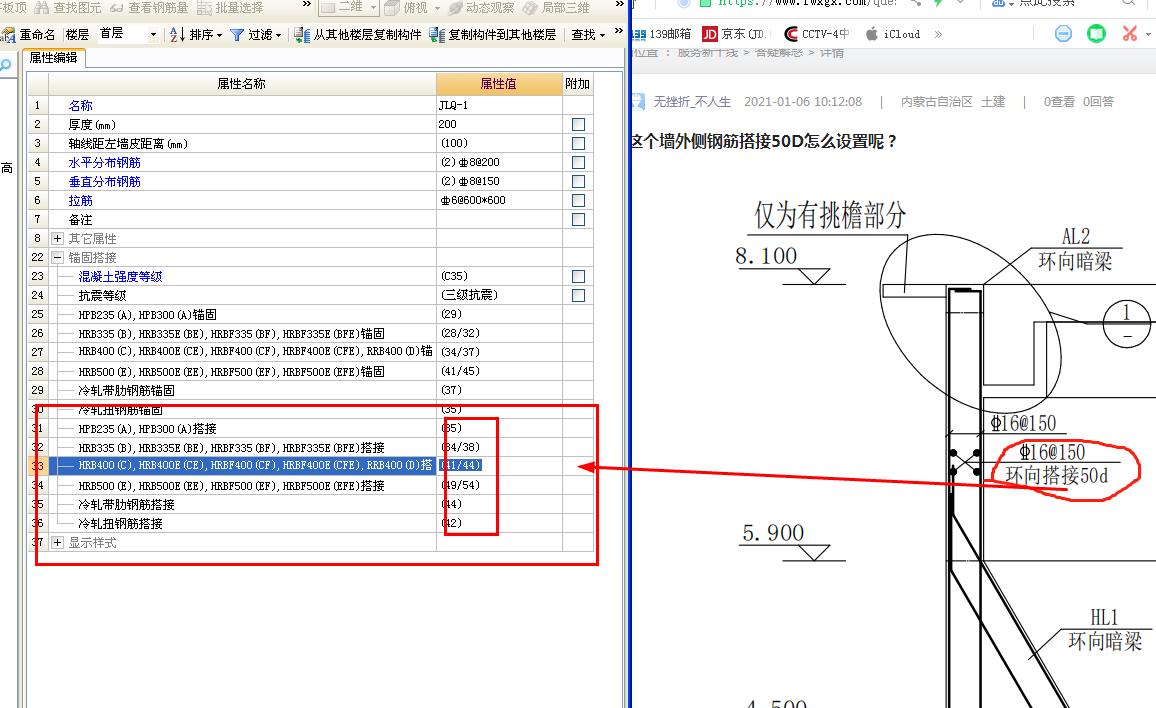Toggle 附加 checkbox for 混凝土强度等级 row
1156x708 pixels.
(x=579, y=277)
